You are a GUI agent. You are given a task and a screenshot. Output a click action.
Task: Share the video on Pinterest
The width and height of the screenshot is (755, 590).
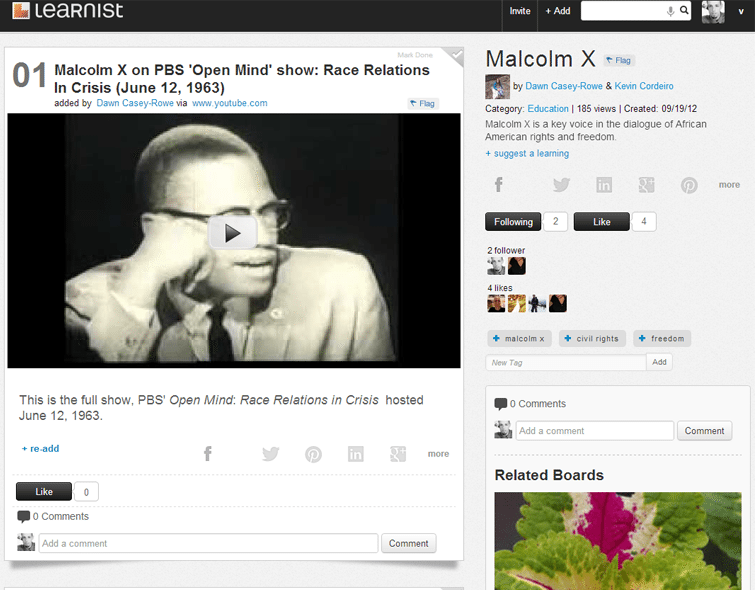click(x=313, y=454)
